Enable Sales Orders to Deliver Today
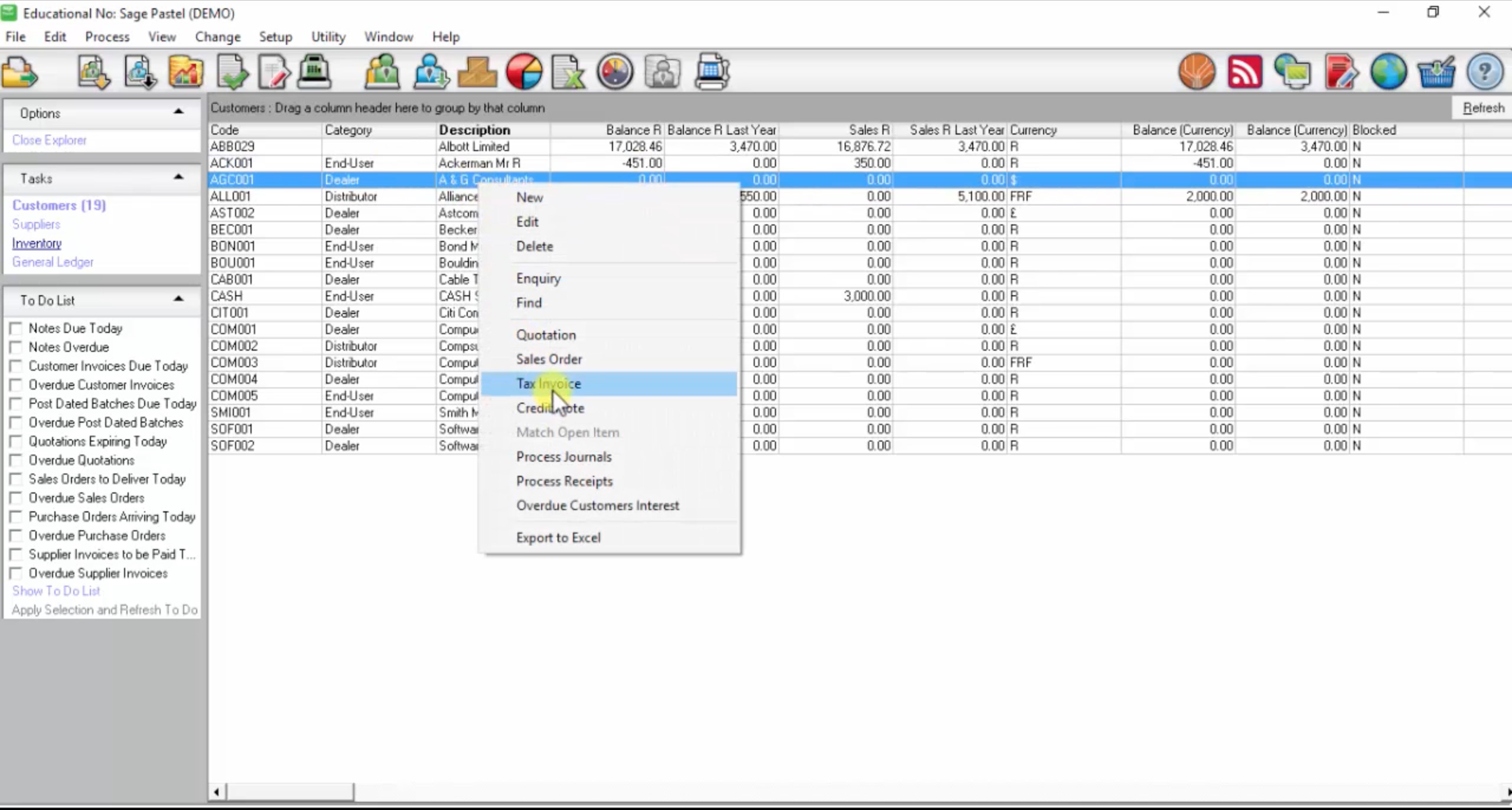1512x810 pixels. pyautogui.click(x=17, y=479)
